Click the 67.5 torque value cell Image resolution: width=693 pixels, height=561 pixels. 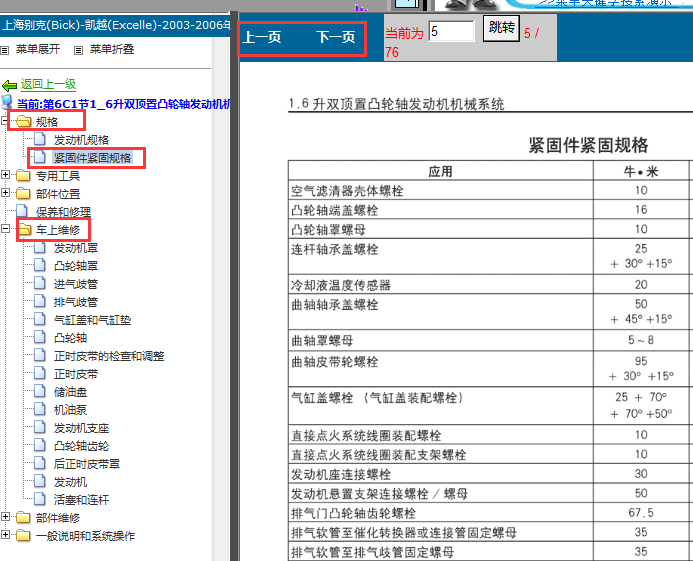[x=641, y=513]
